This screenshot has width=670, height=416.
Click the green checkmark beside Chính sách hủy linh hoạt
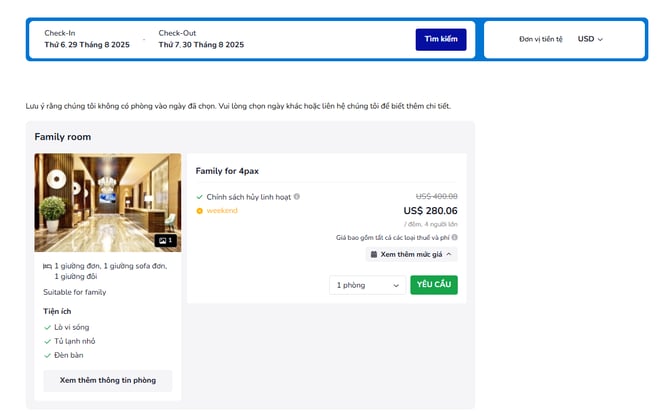pyautogui.click(x=200, y=197)
